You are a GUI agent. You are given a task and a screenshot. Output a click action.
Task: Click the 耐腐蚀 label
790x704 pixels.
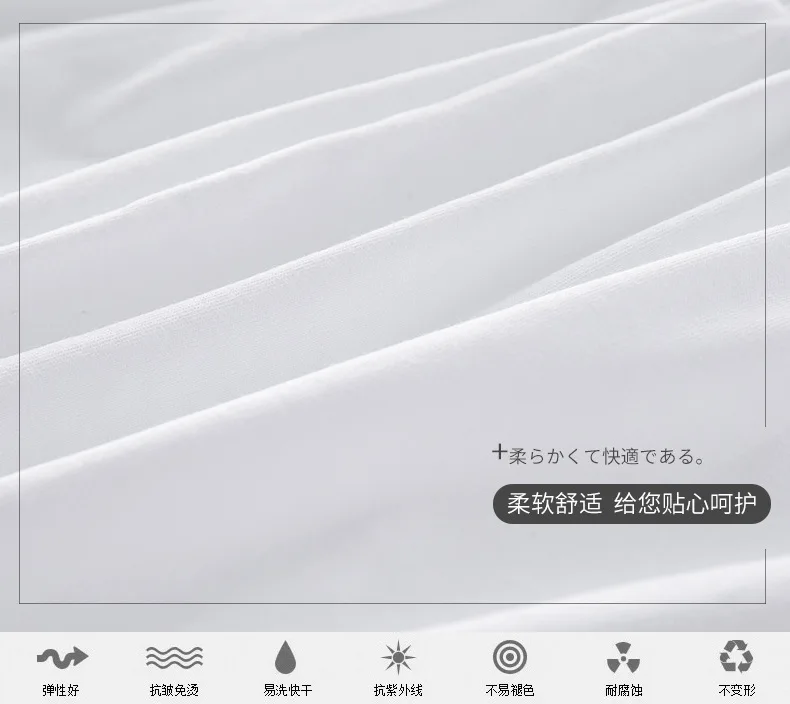[624, 690]
